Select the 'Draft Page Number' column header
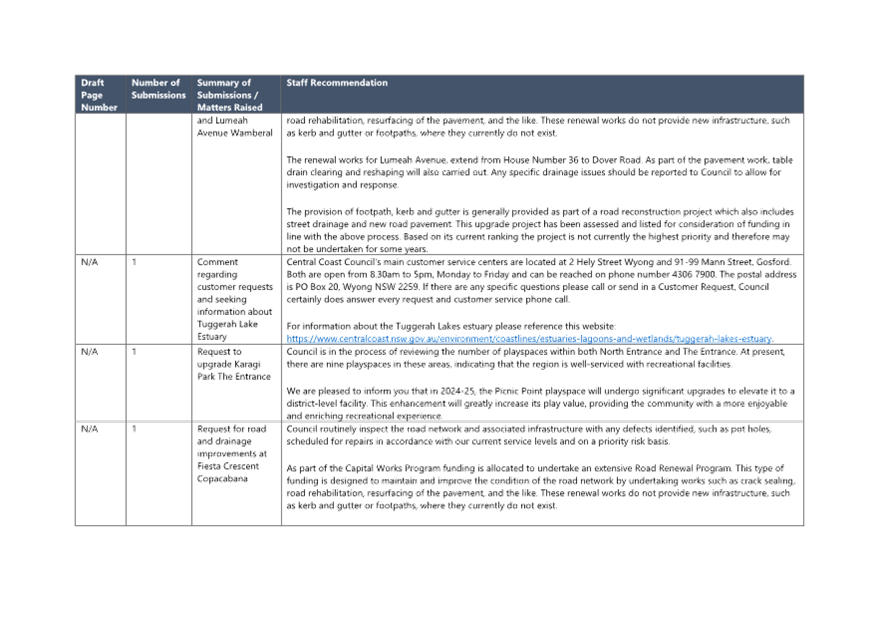 coord(100,95)
